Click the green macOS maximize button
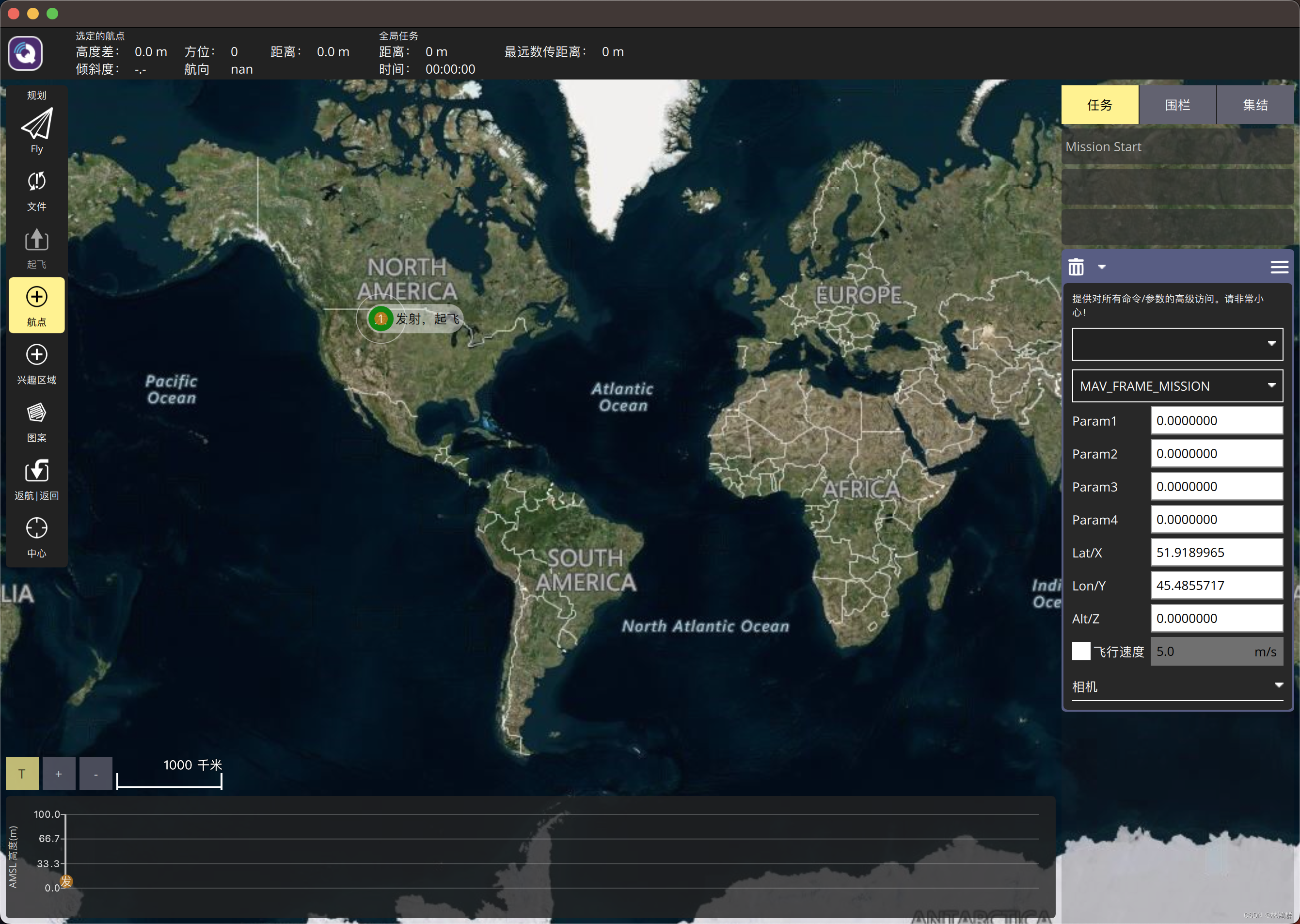The height and width of the screenshot is (924, 1300). click(x=52, y=14)
